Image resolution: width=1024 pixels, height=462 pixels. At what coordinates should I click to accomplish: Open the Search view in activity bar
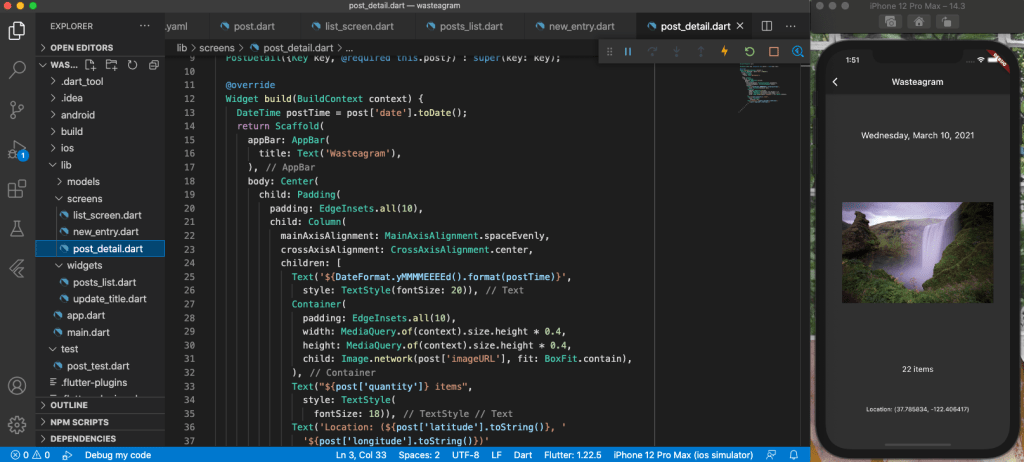17,70
